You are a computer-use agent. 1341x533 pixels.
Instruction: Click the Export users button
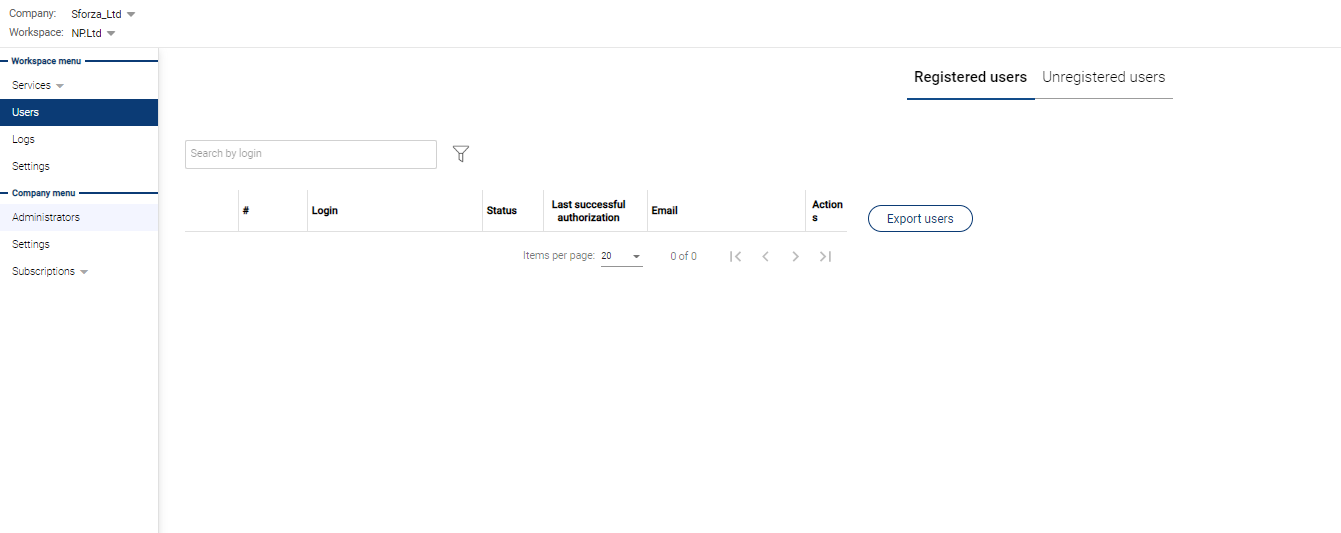[x=920, y=219]
